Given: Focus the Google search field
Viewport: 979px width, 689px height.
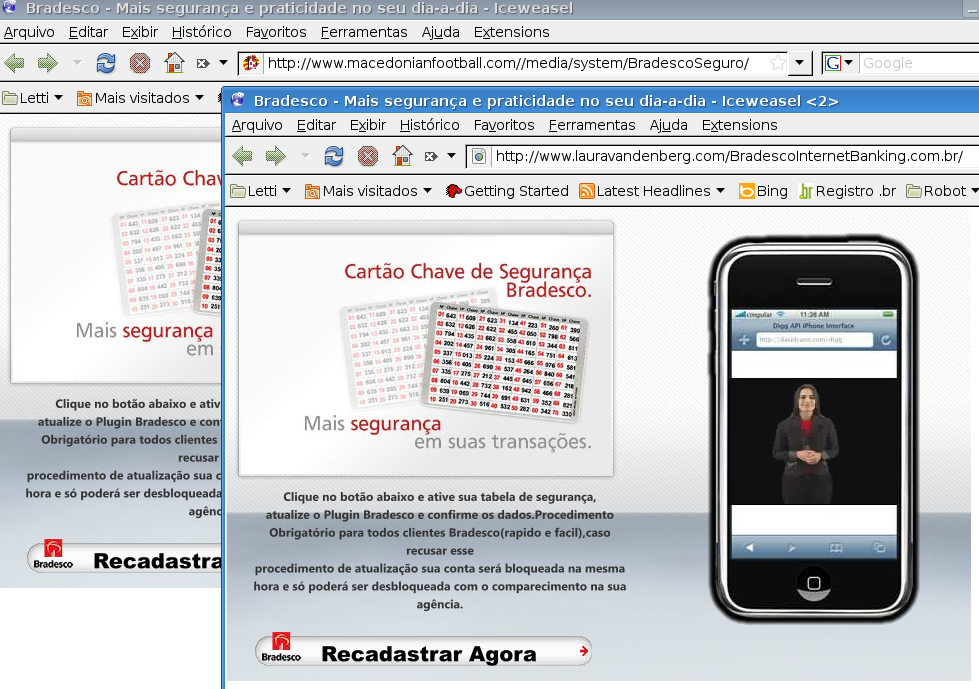Looking at the screenshot, I should [x=918, y=63].
